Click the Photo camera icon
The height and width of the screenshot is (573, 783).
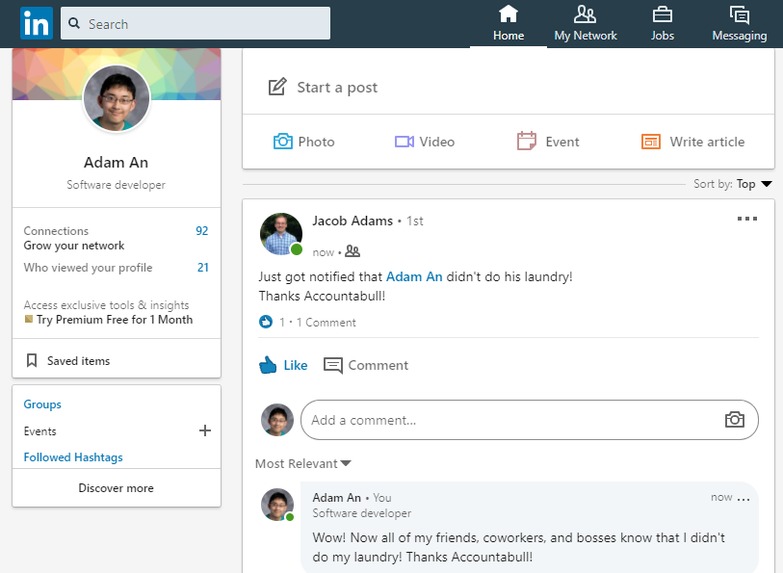point(283,141)
